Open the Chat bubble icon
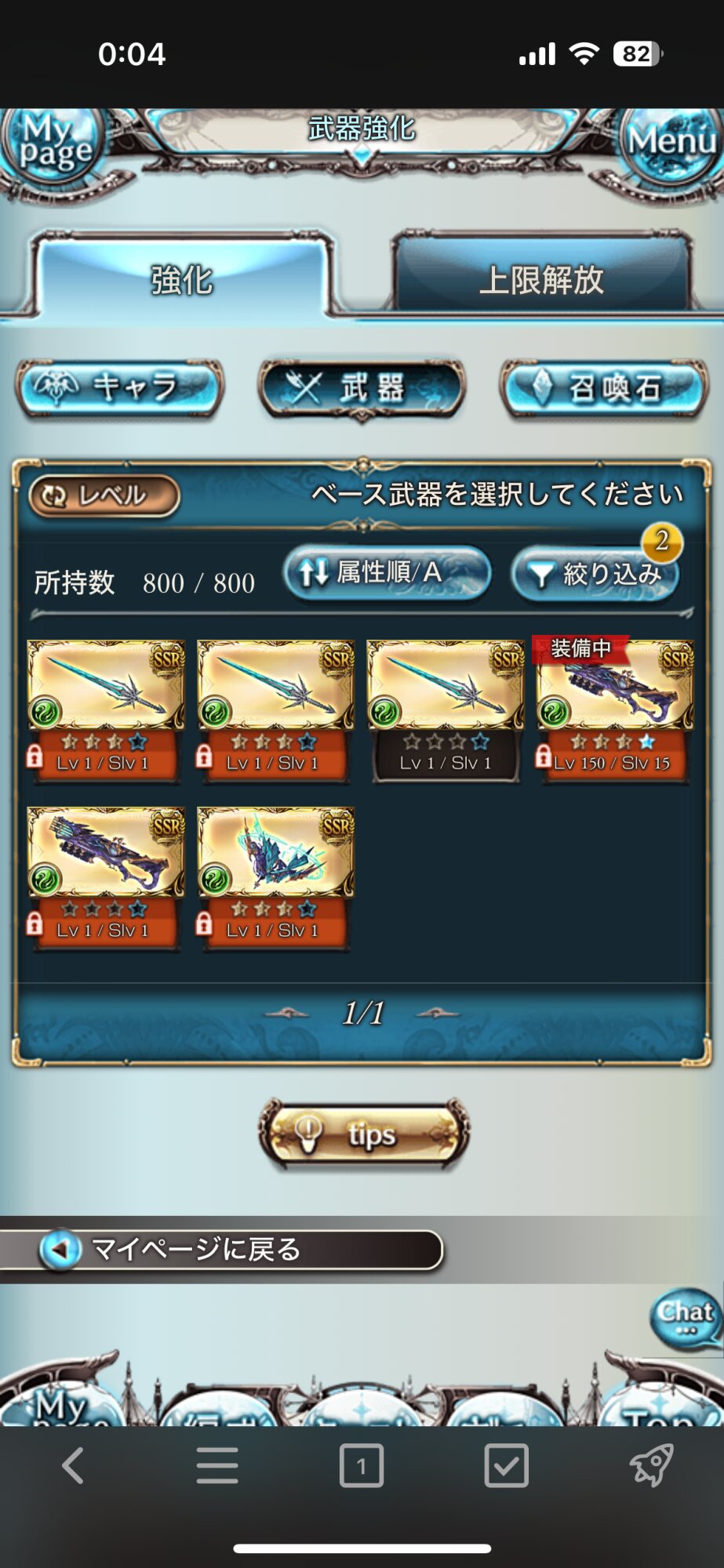The height and width of the screenshot is (1568, 724). click(x=686, y=1319)
